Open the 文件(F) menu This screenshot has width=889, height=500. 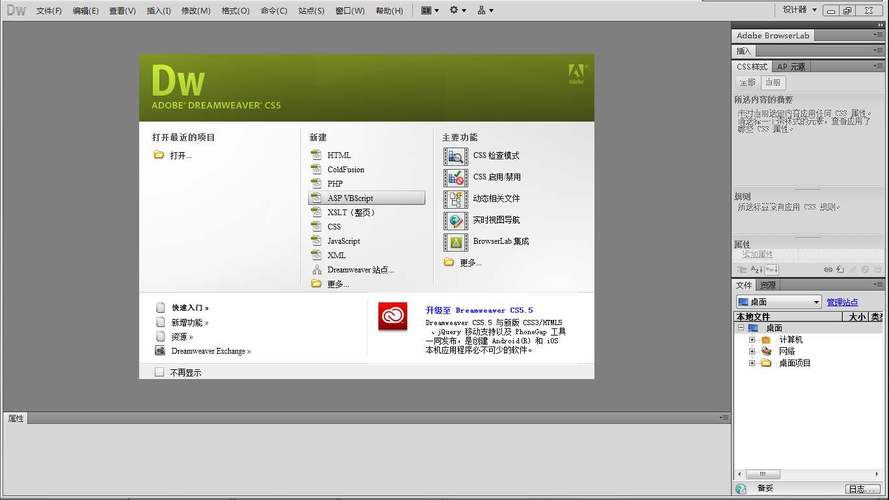pos(49,11)
